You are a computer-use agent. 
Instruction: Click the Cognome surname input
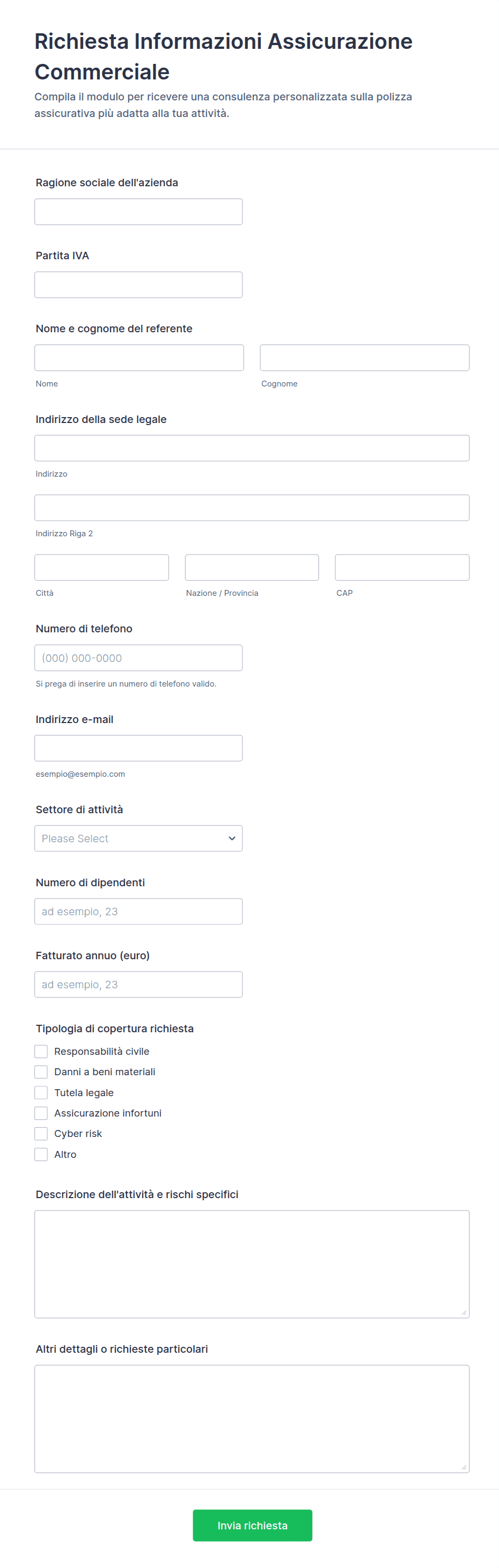(364, 358)
